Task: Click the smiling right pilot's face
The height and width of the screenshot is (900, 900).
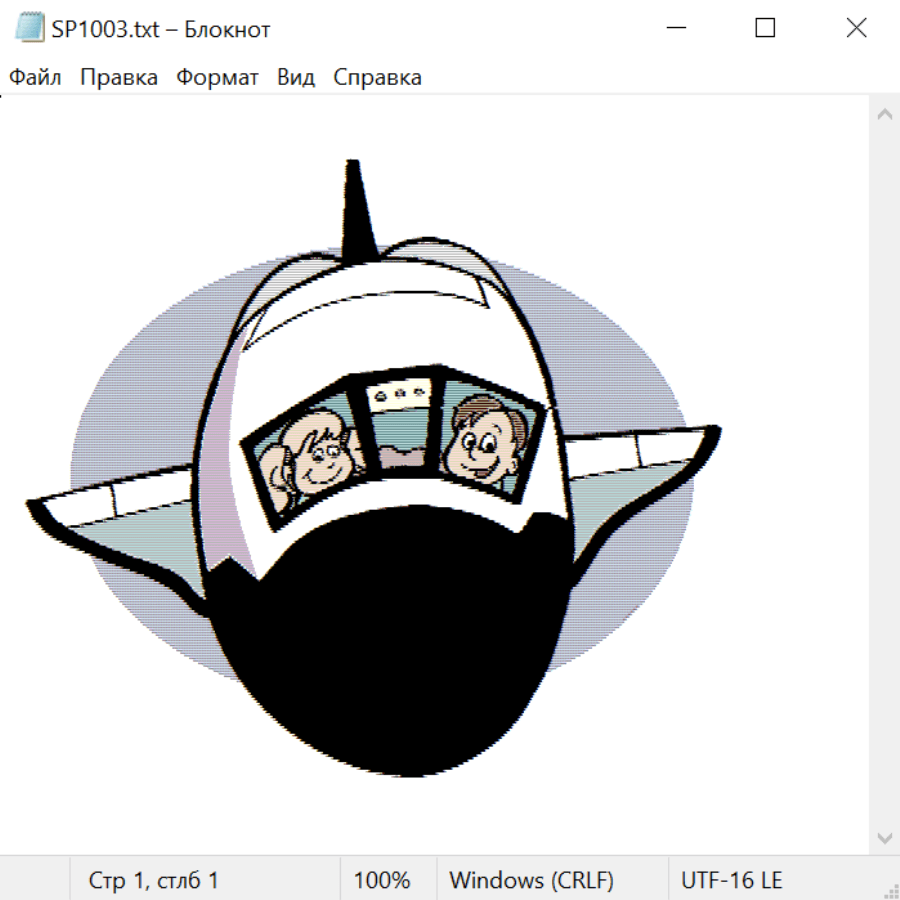Action: click(x=483, y=445)
